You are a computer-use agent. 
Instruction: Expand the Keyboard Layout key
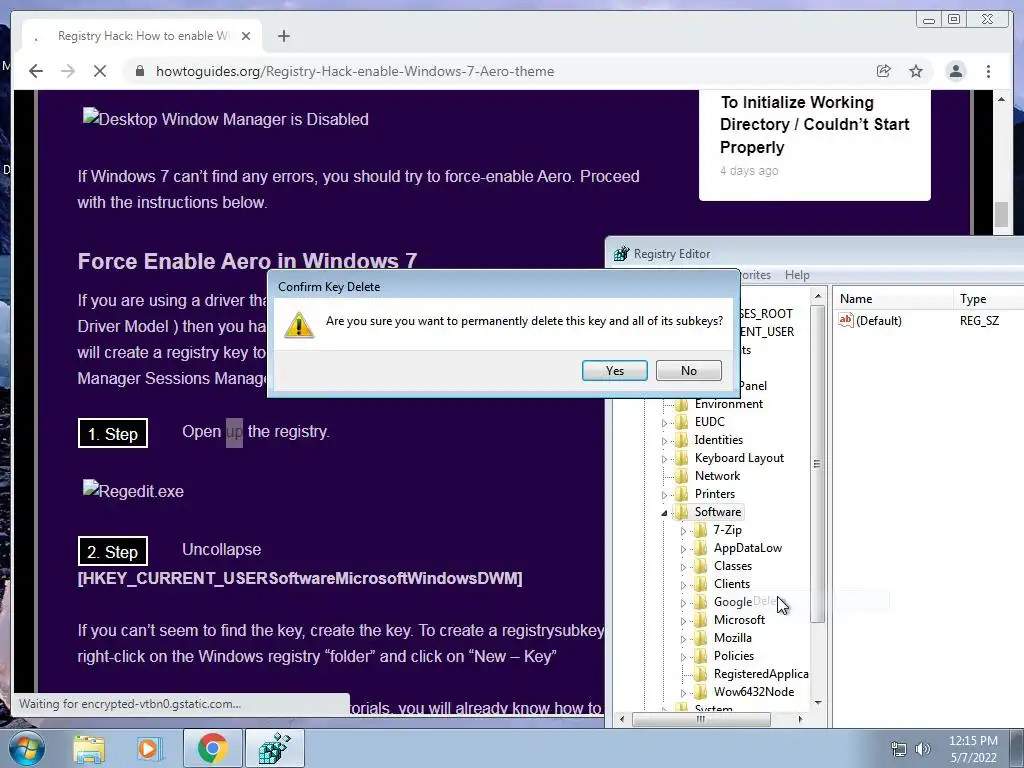[664, 459]
